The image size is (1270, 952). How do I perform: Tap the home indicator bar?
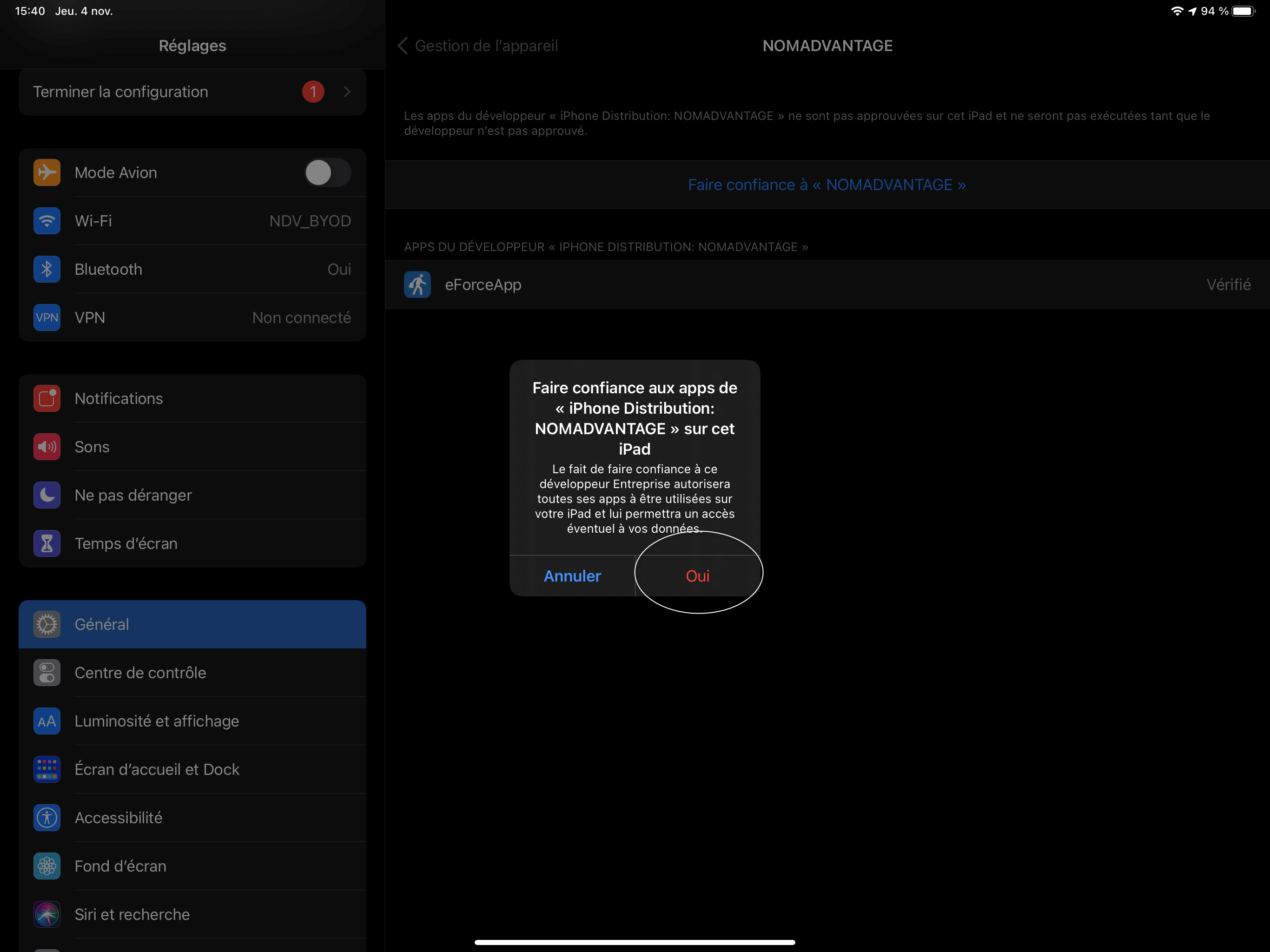(x=635, y=942)
